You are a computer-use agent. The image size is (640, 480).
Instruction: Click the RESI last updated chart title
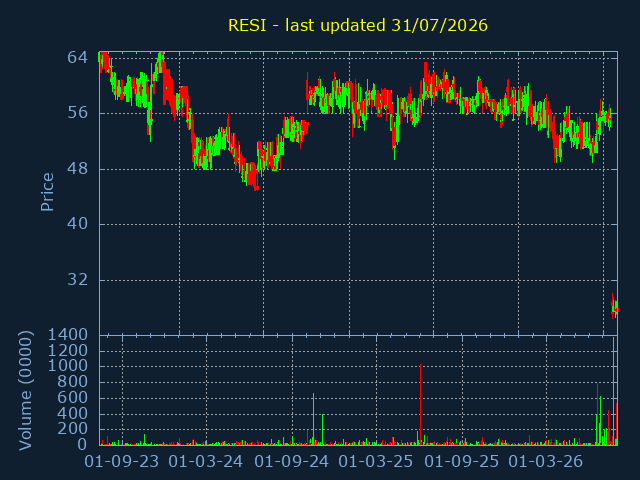pos(358,25)
